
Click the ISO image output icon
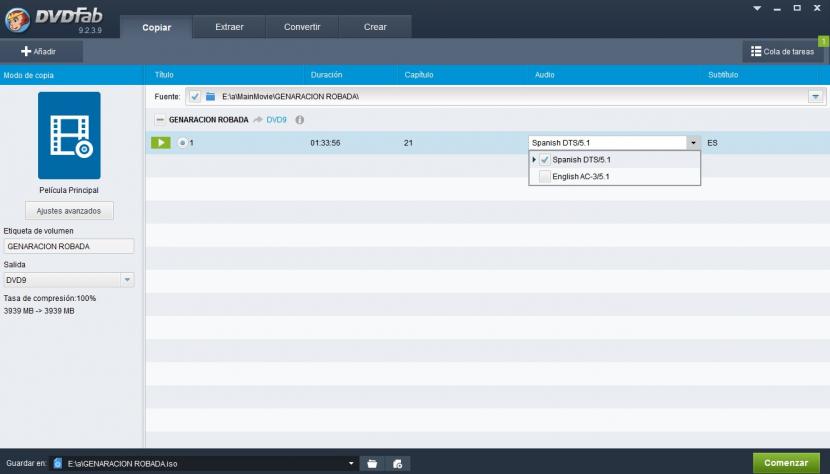398,464
